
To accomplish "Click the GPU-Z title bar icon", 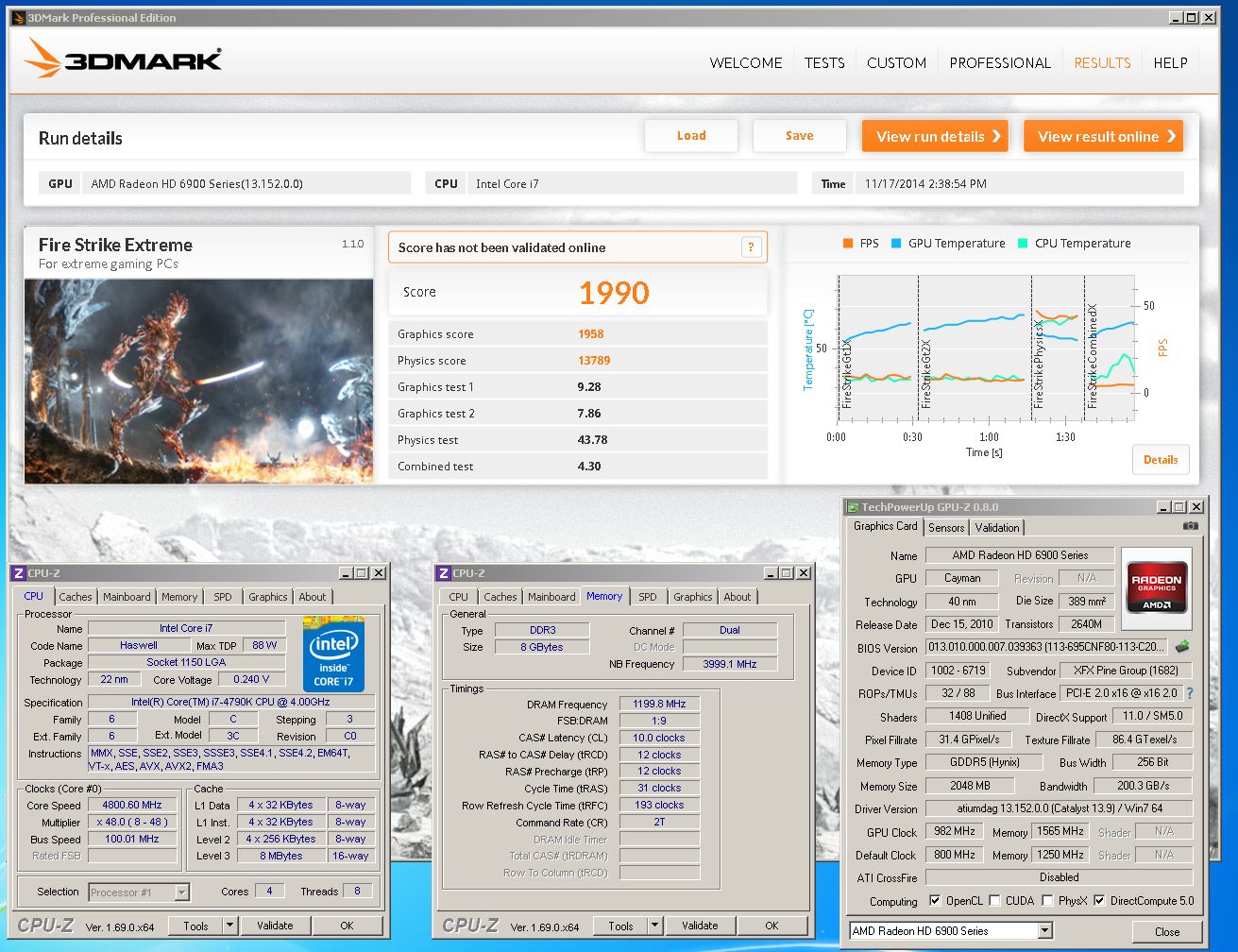I will pyautogui.click(x=853, y=507).
